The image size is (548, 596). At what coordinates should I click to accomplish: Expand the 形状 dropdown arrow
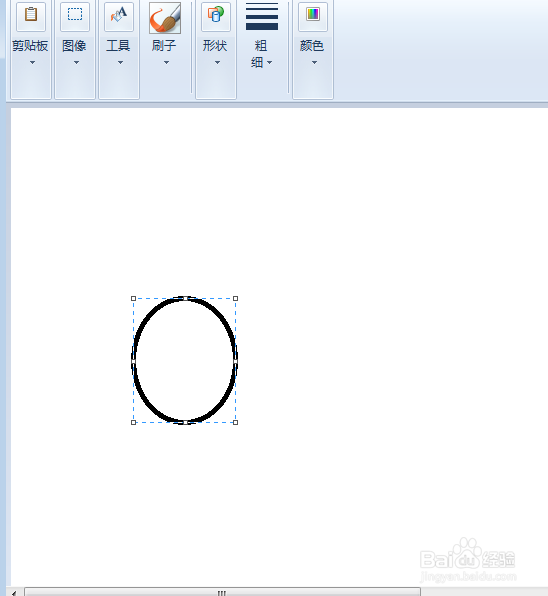pyautogui.click(x=217, y=62)
